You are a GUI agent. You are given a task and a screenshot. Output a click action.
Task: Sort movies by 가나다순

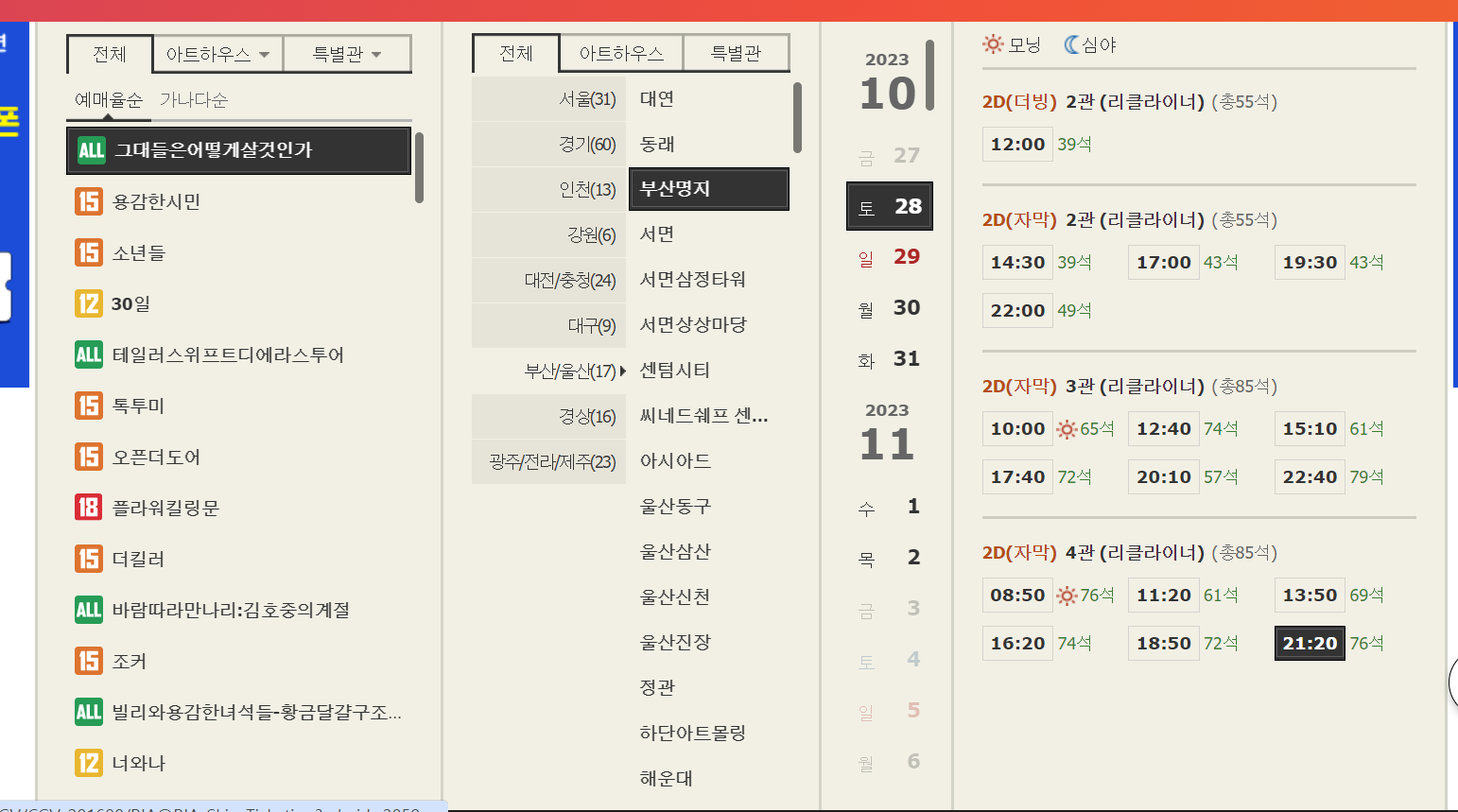tap(194, 100)
